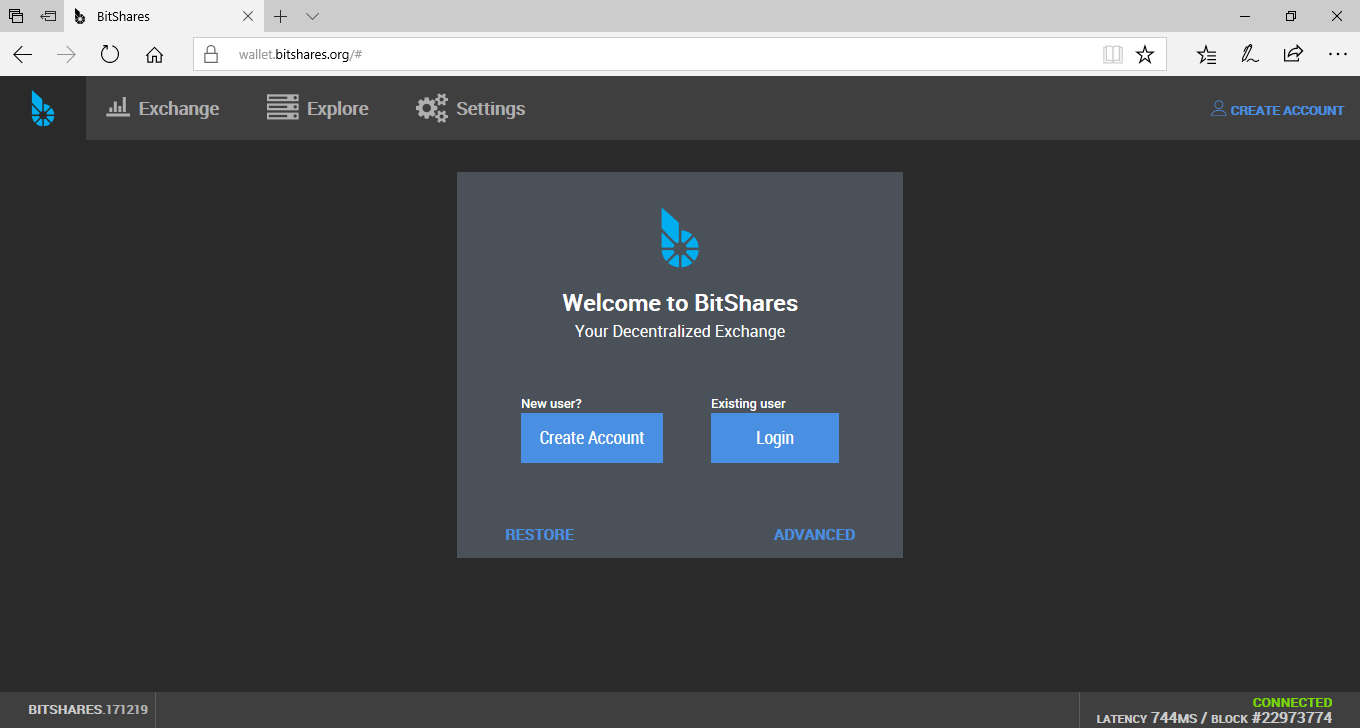Open browser more options ellipsis menu
The height and width of the screenshot is (728, 1360).
pos(1337,54)
